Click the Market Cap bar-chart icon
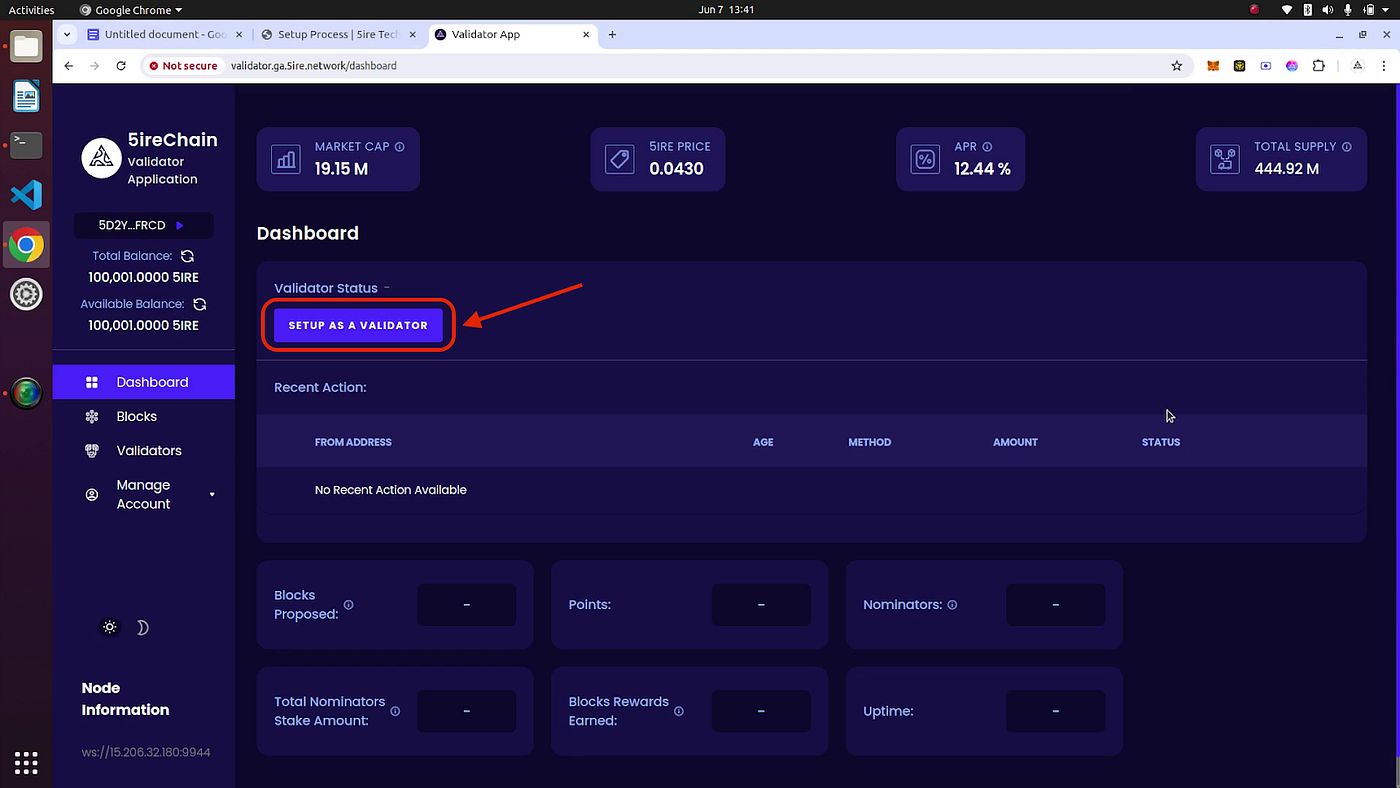1400x788 pixels. tap(285, 158)
